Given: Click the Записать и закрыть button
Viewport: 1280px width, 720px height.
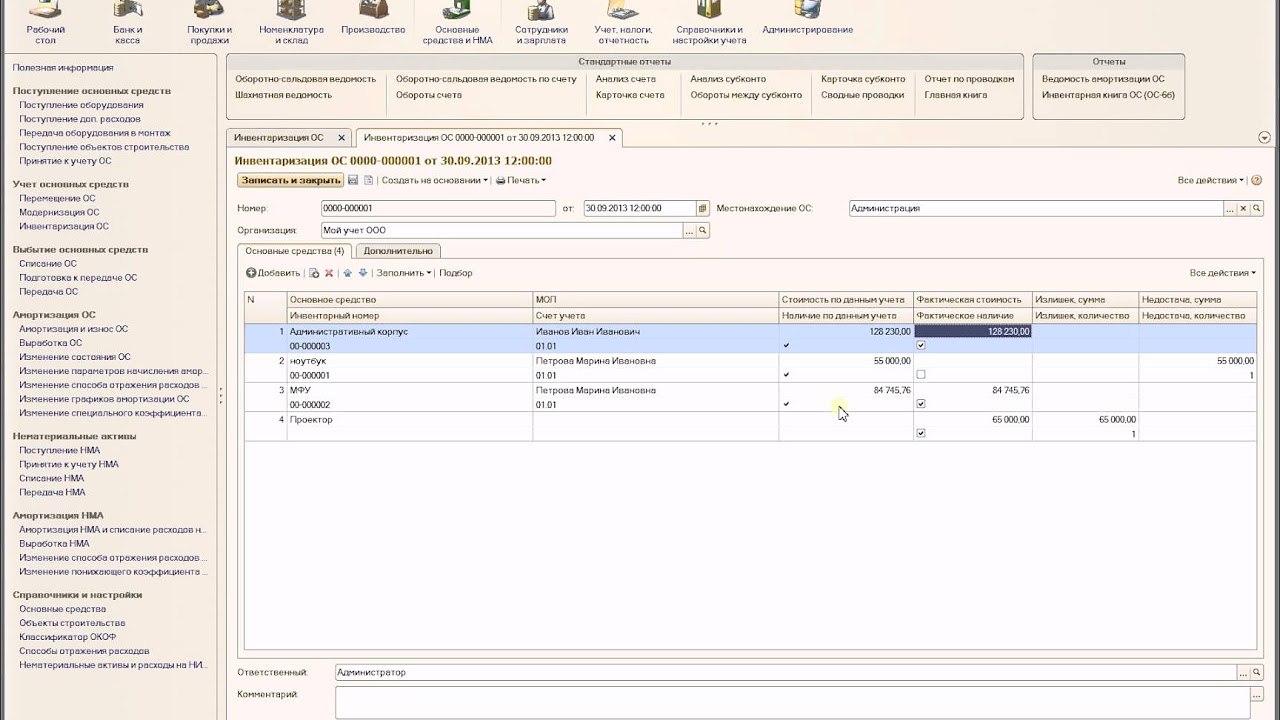Looking at the screenshot, I should [x=290, y=180].
